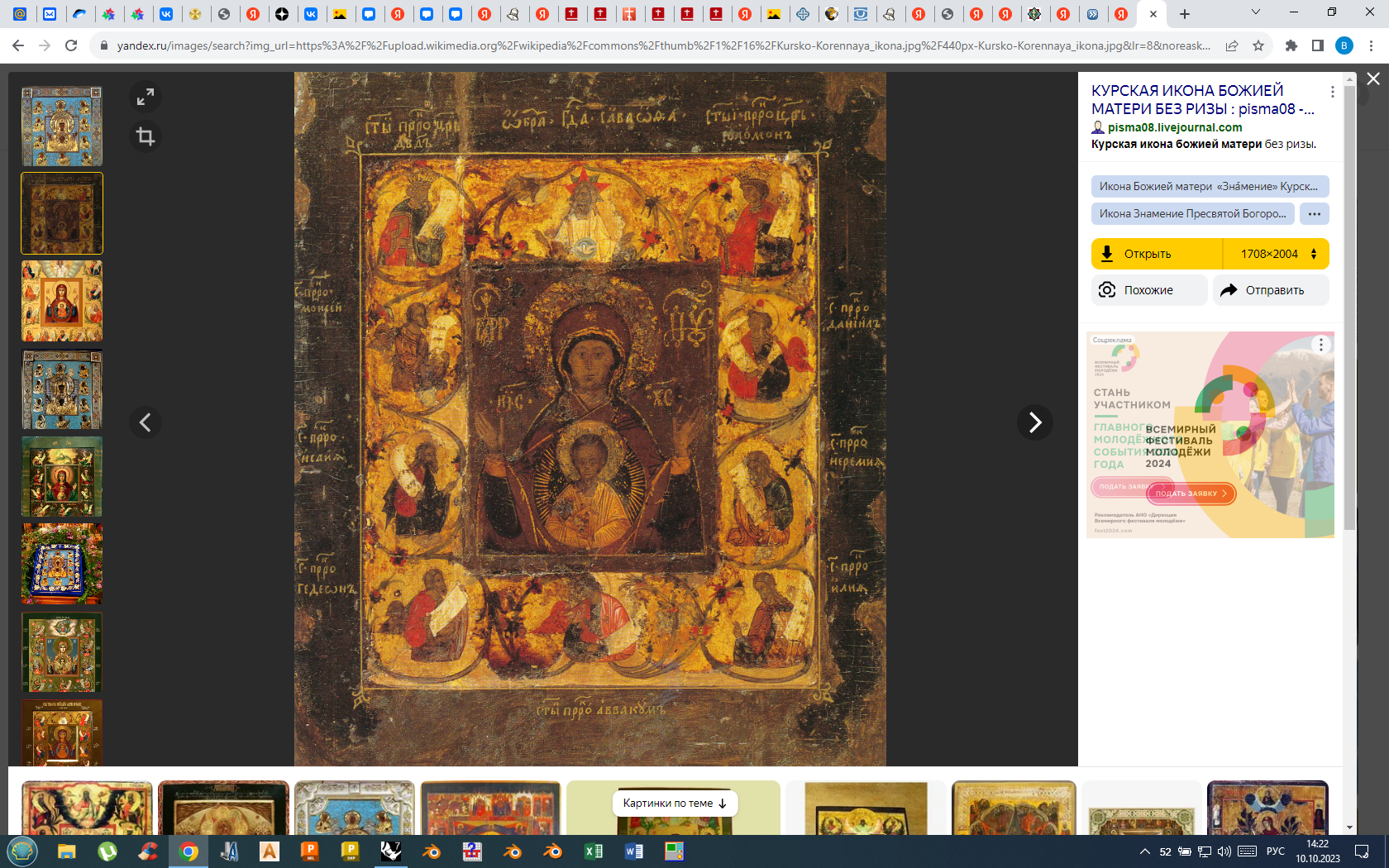Open the tab search dropdown arrow
Image resolution: width=1389 pixels, height=868 pixels.
pos(1255,12)
